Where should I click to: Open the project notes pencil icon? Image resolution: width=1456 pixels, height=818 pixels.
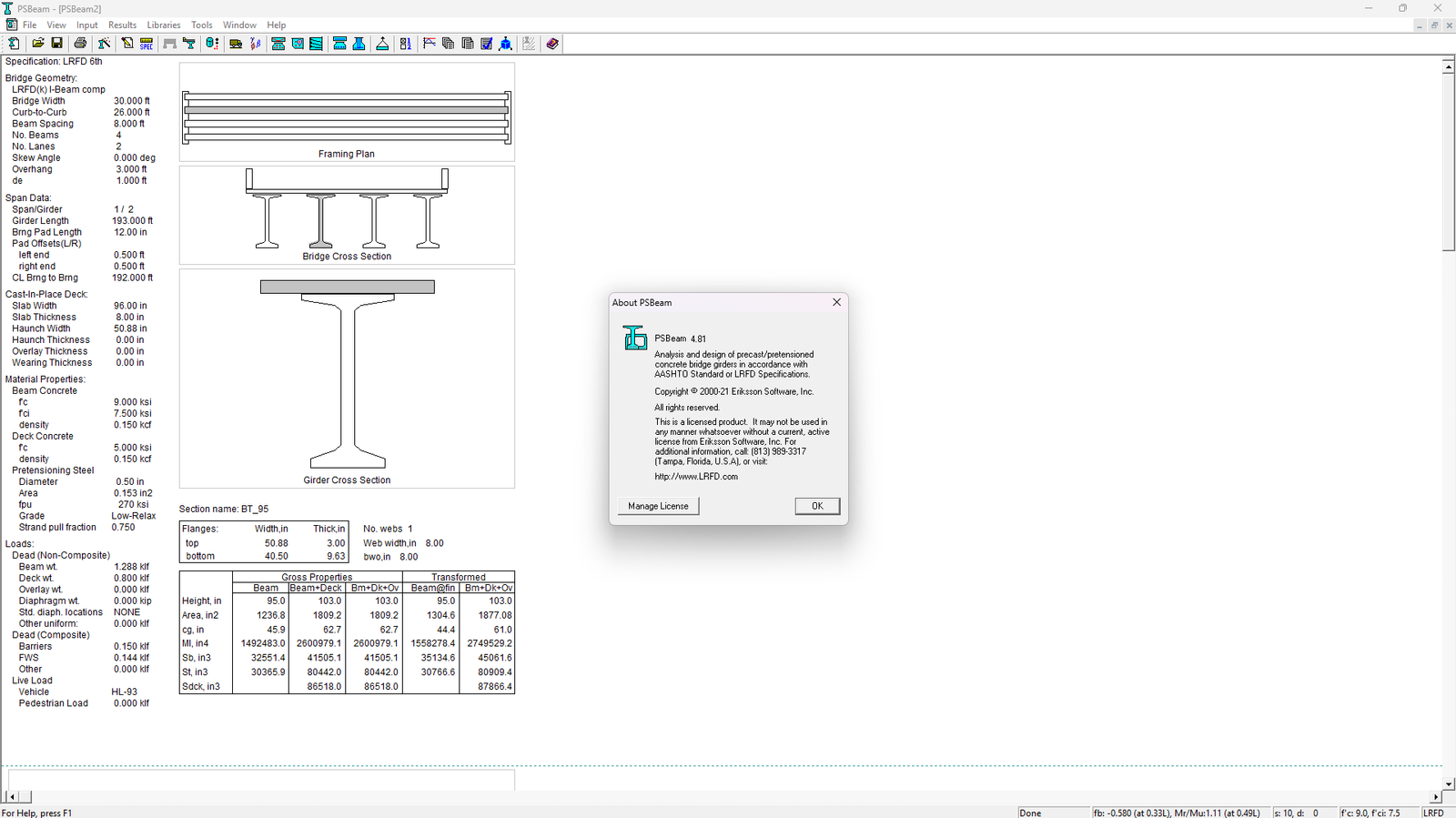[127, 44]
